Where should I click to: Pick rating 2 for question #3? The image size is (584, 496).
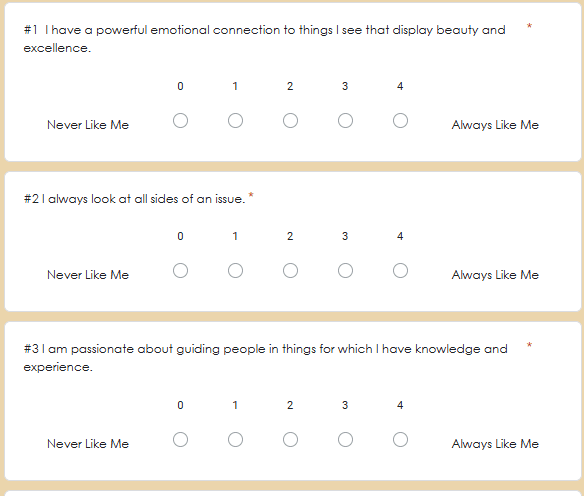pyautogui.click(x=290, y=440)
